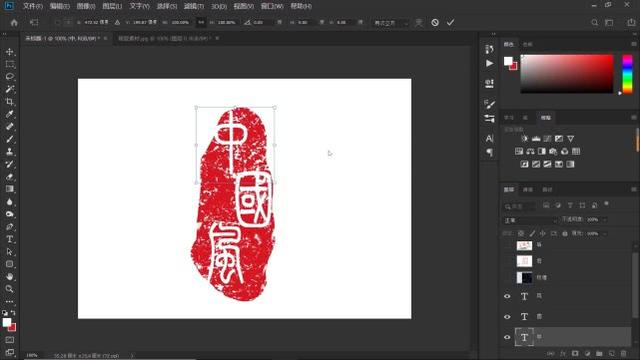
Task: Open the interpolation dropdown in options bar
Action: click(391, 23)
